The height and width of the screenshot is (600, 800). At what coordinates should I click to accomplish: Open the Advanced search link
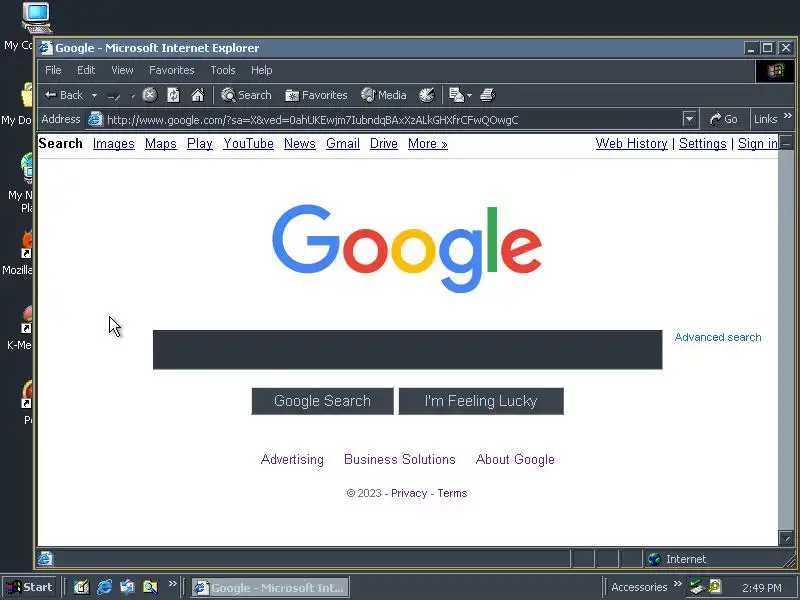point(718,337)
